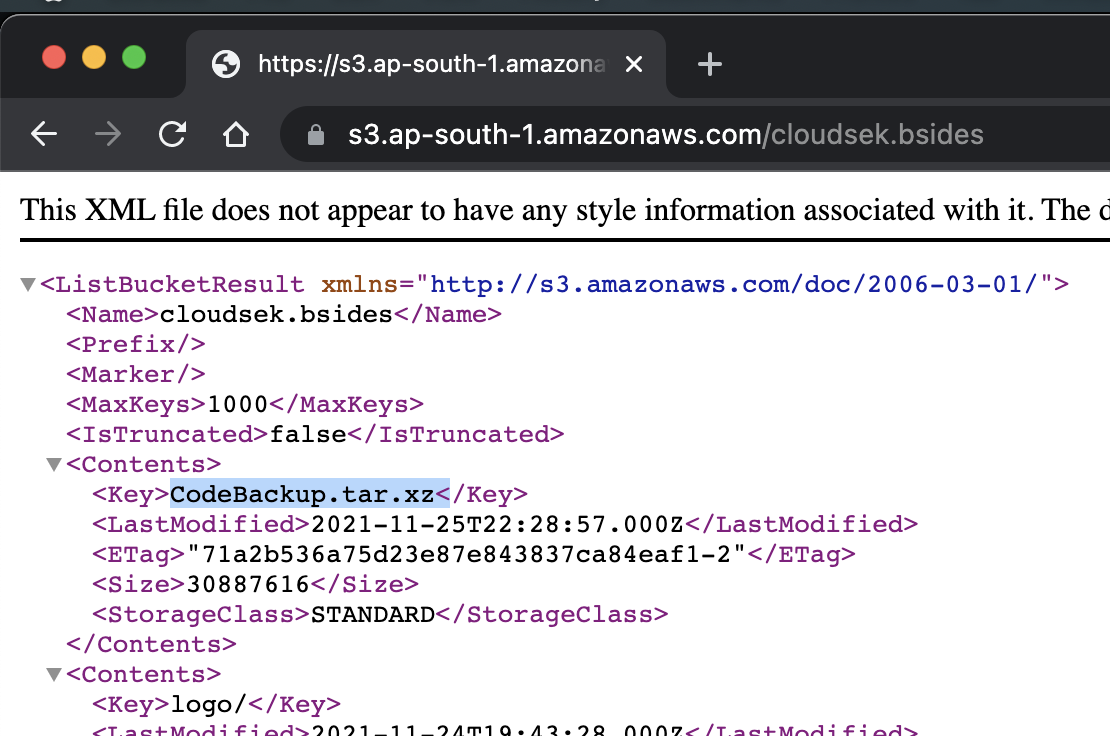This screenshot has height=736, width=1110.
Task: Select the s3.ap-south-1.amazonaws tab
Action: pos(425,64)
